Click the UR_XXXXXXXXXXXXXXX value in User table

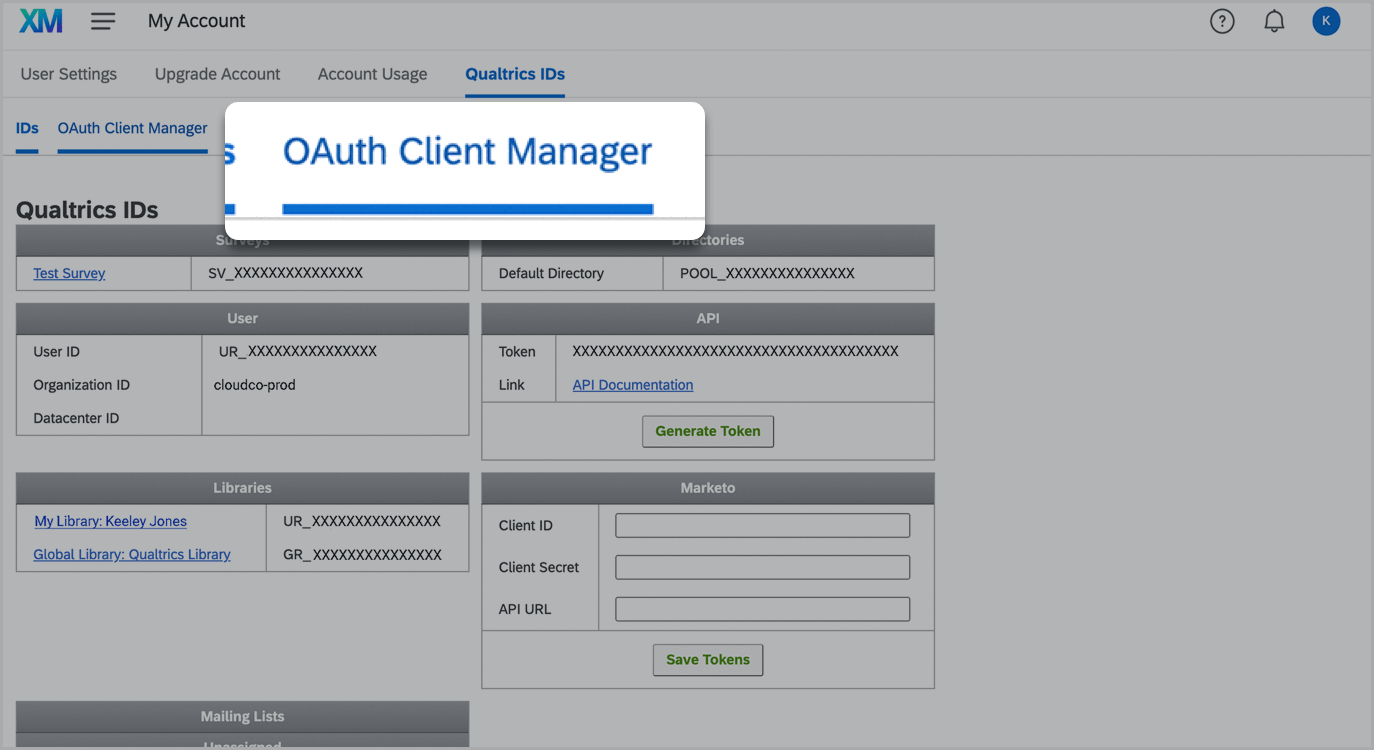[298, 351]
